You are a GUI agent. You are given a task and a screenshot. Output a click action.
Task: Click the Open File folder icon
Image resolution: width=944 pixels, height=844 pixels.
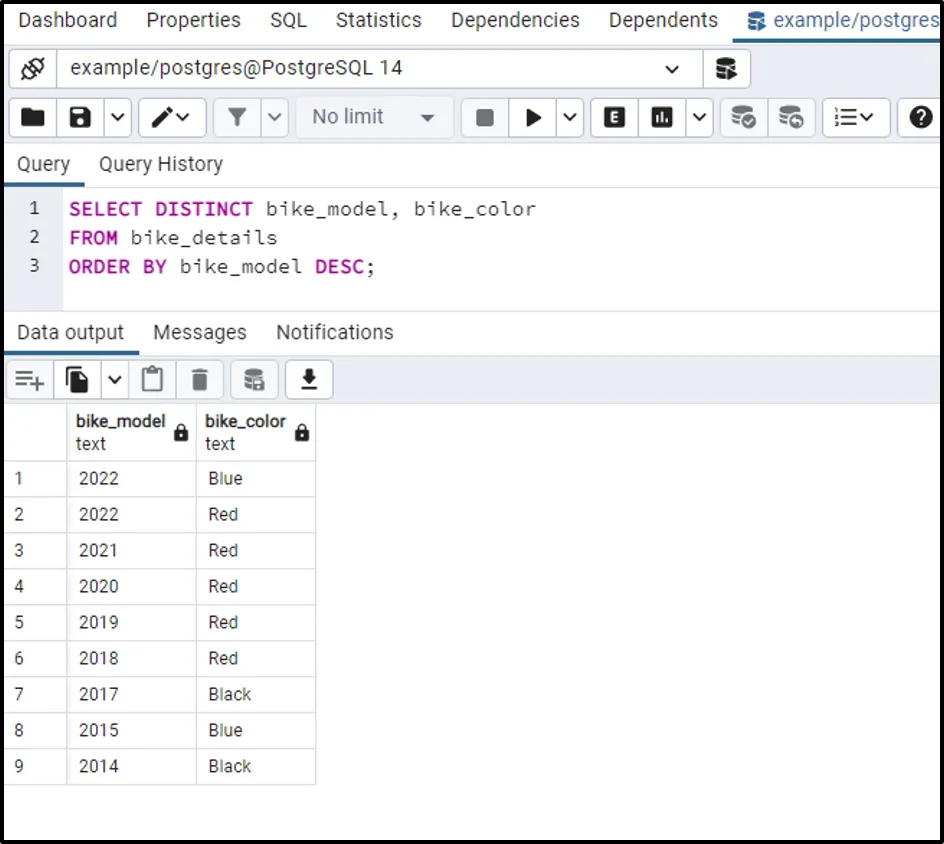33,118
